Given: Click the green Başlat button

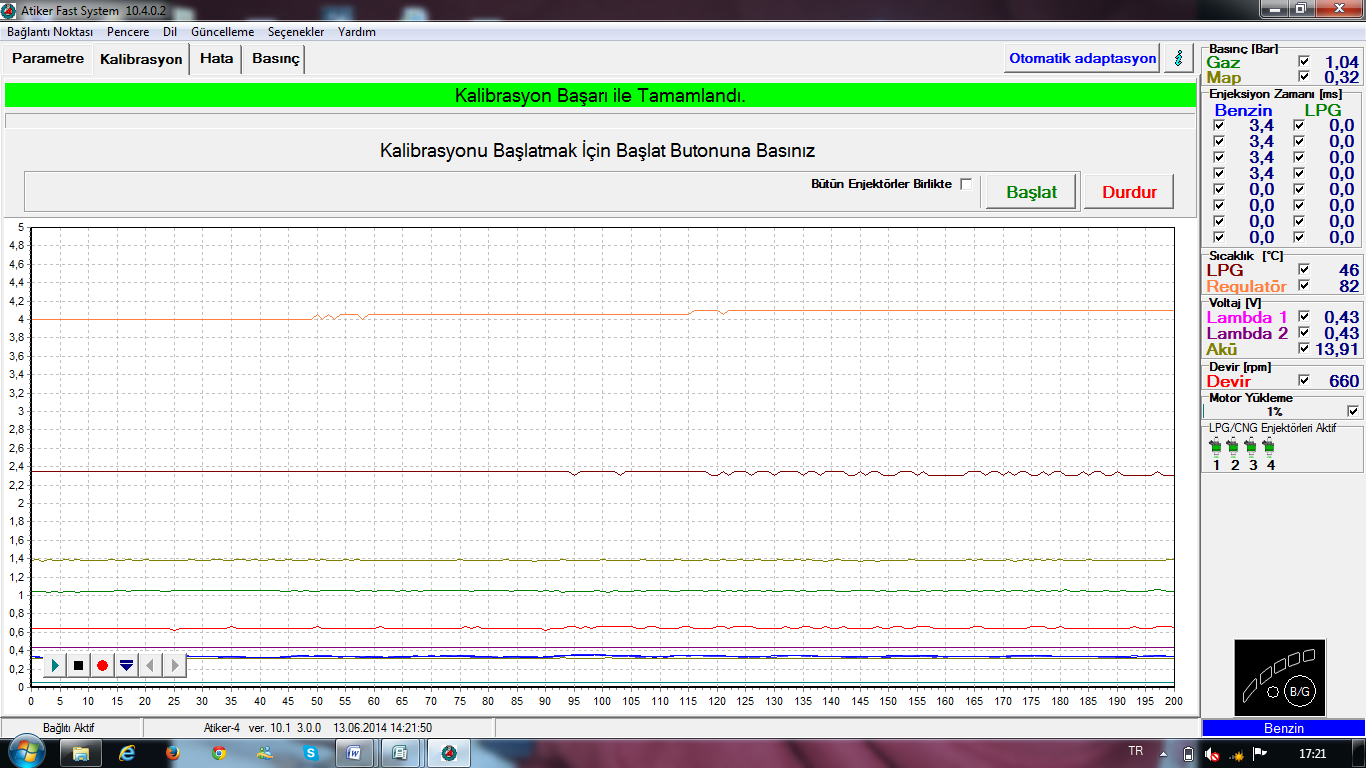Looking at the screenshot, I should click(1031, 192).
